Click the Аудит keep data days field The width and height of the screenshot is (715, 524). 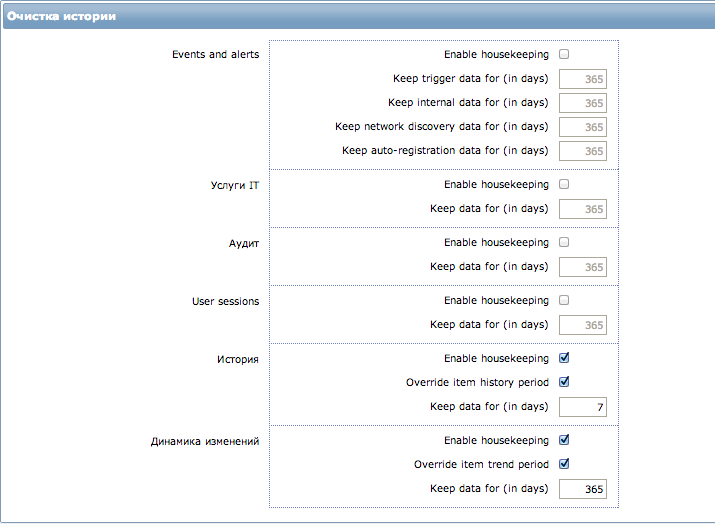click(x=583, y=267)
